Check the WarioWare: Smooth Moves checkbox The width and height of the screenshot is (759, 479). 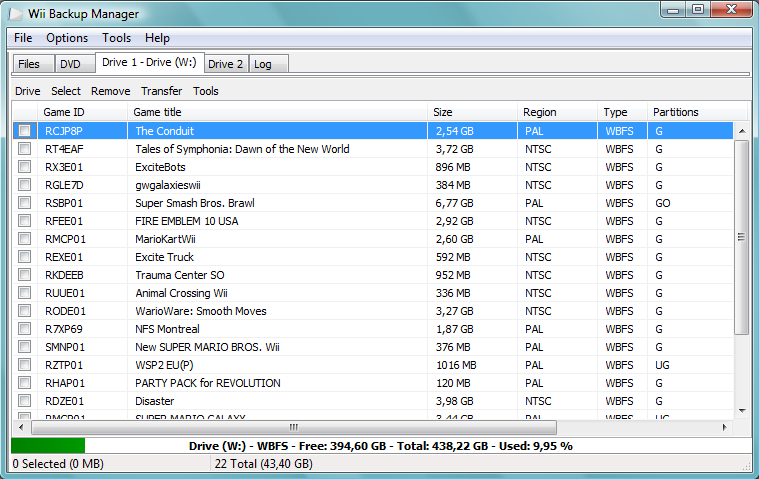(x=24, y=311)
